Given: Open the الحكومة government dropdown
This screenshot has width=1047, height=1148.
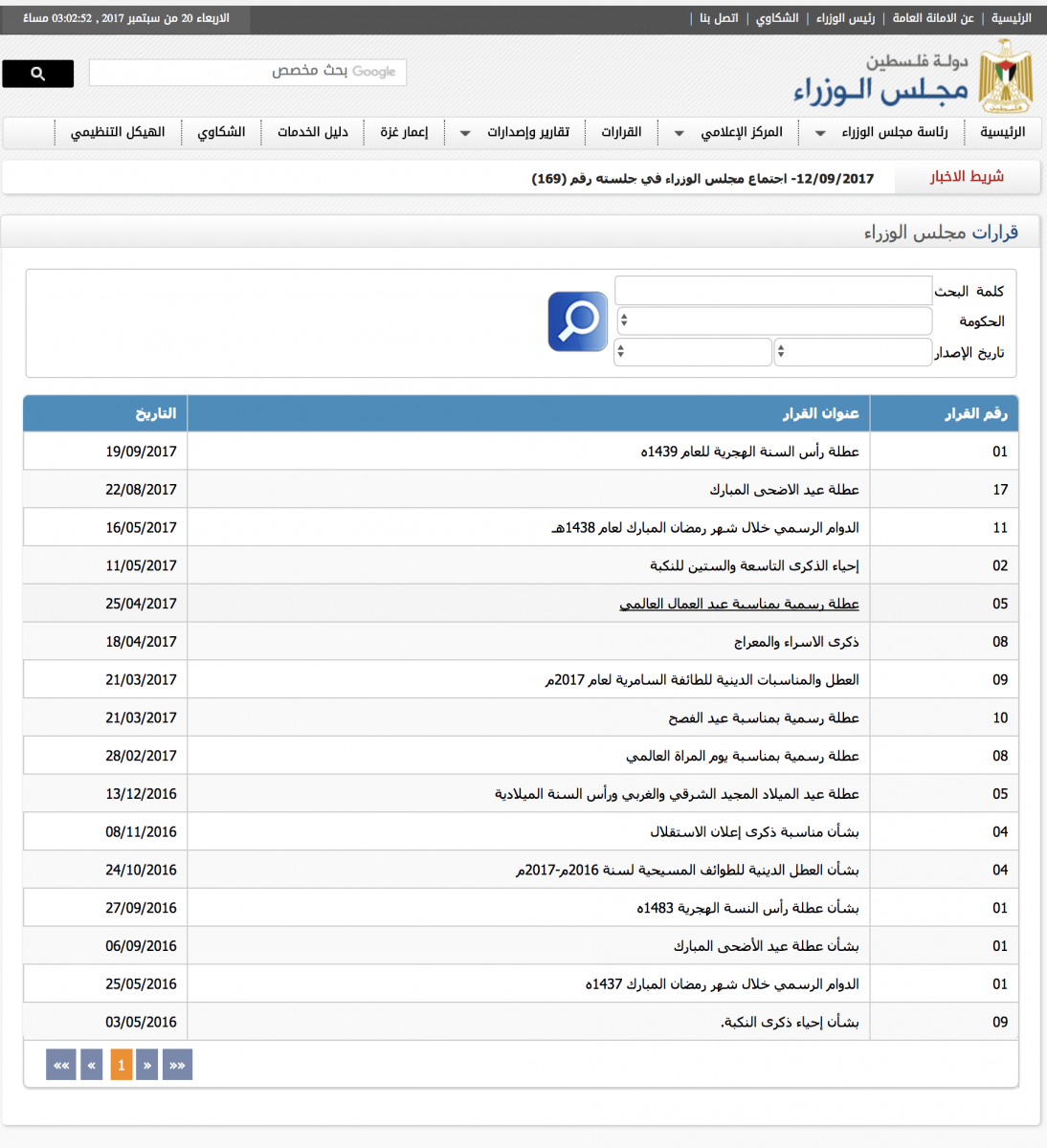Looking at the screenshot, I should (773, 321).
